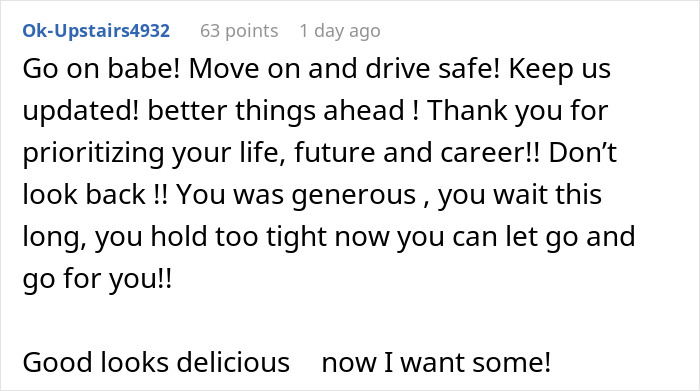
Task: Select the words now I want some!
Action: click(436, 362)
